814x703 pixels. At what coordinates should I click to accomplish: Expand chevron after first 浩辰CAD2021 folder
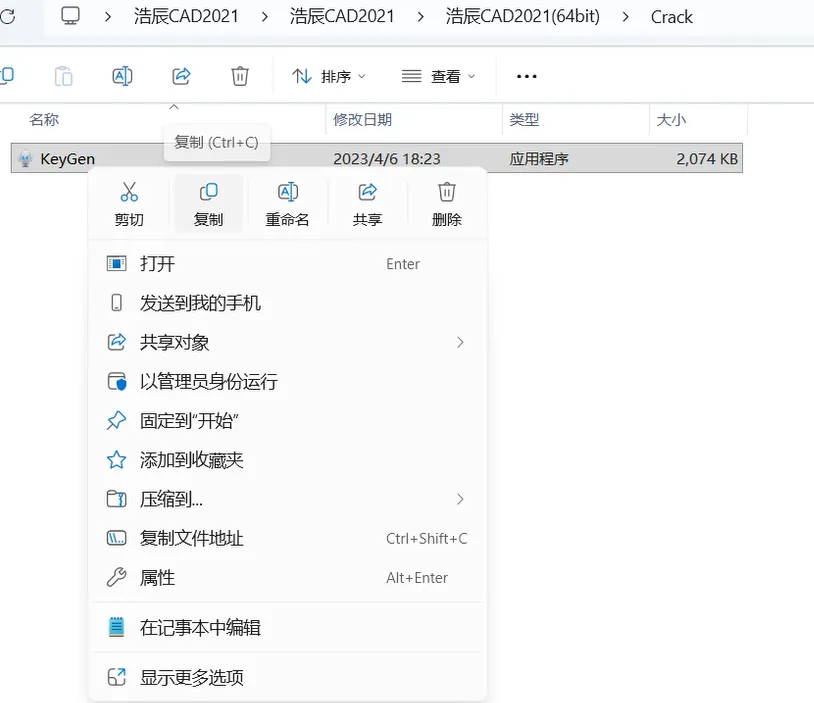[265, 17]
